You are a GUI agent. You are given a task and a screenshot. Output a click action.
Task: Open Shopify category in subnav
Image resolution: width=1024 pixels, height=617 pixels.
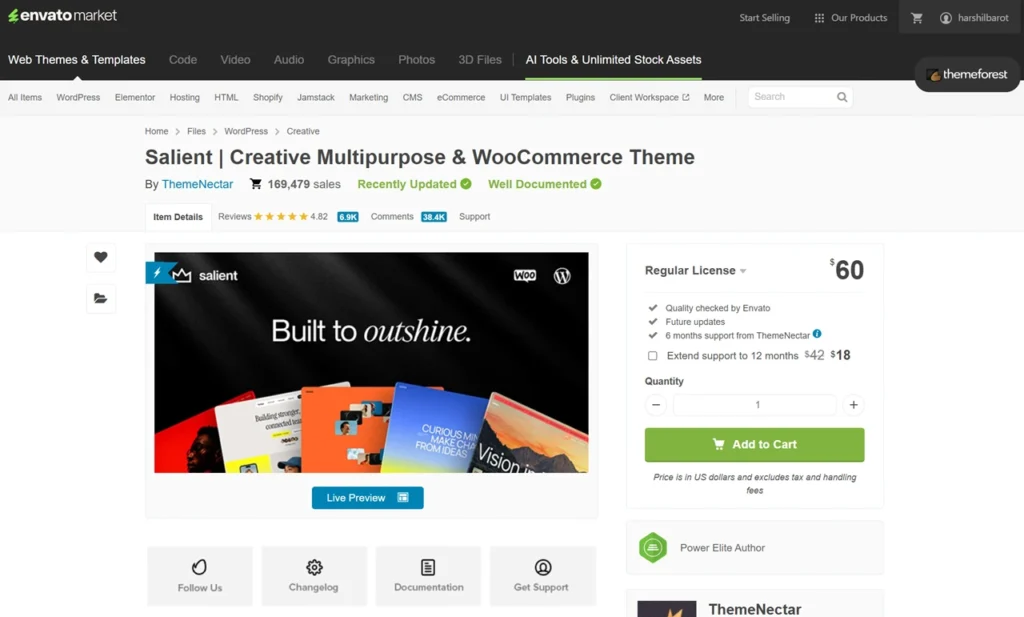pos(268,97)
